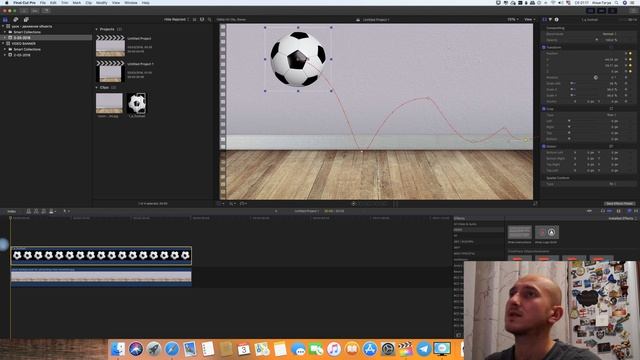Open the Trim menu
The width and height of the screenshot is (640, 360).
(x=64, y=3)
